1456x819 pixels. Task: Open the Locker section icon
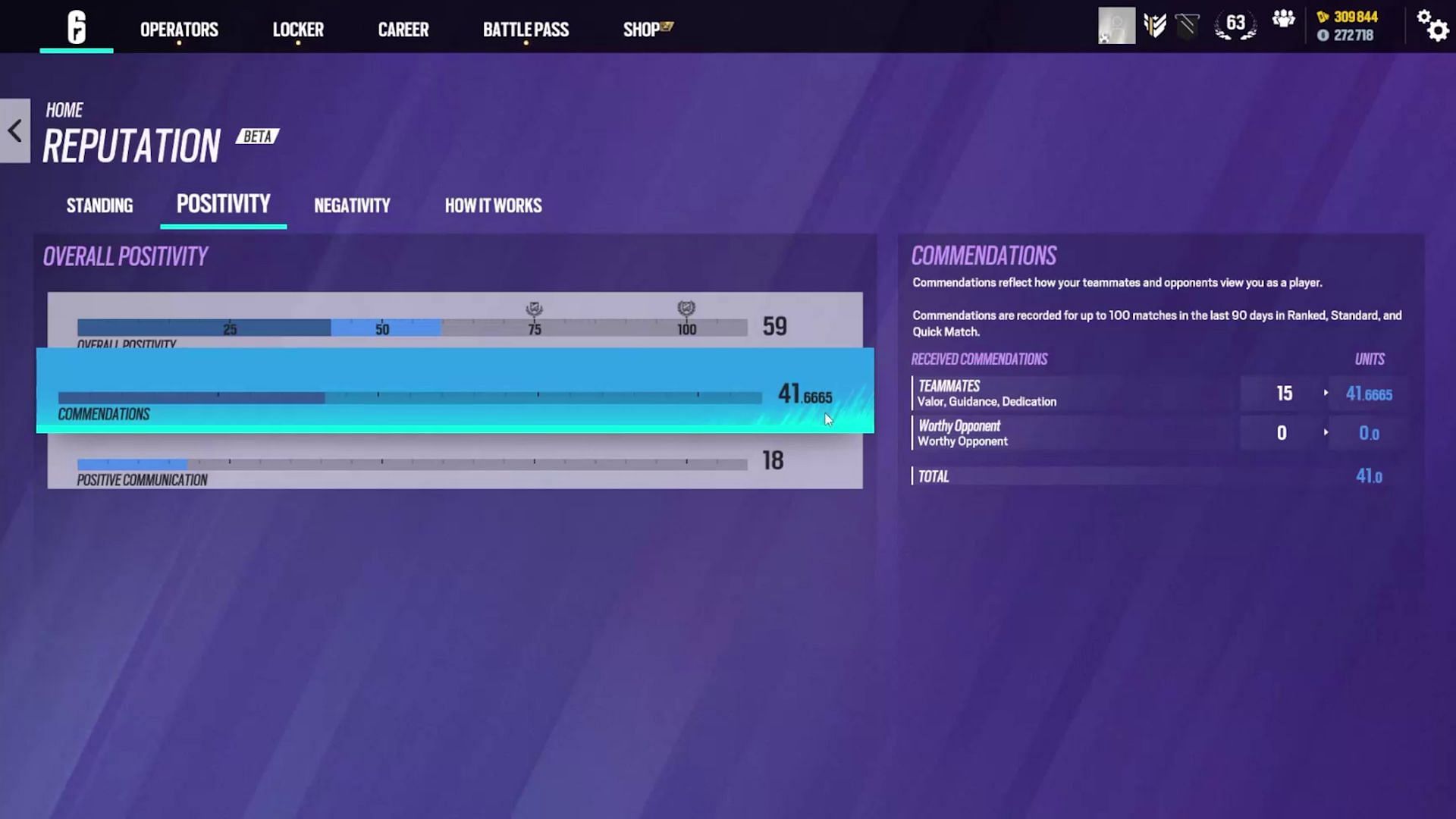pos(297,29)
